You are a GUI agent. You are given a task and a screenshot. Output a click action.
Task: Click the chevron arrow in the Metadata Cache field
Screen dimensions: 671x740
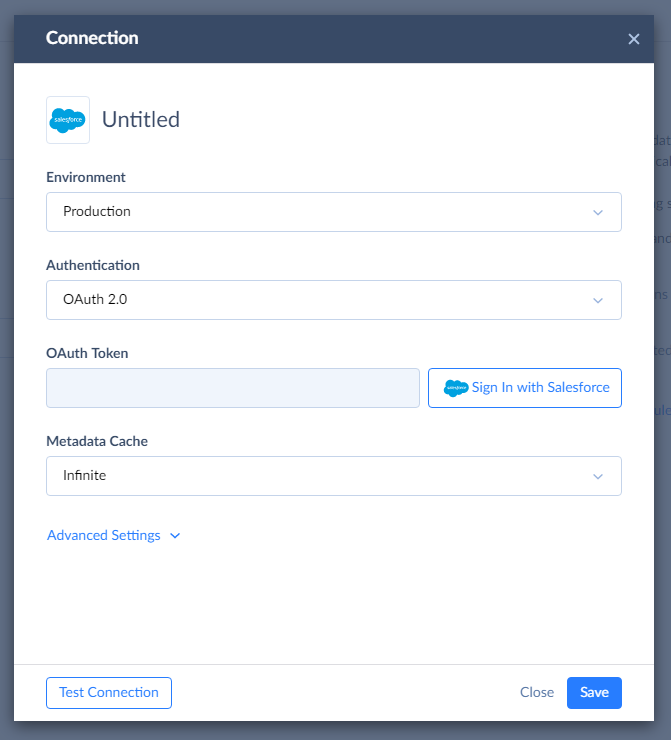598,476
